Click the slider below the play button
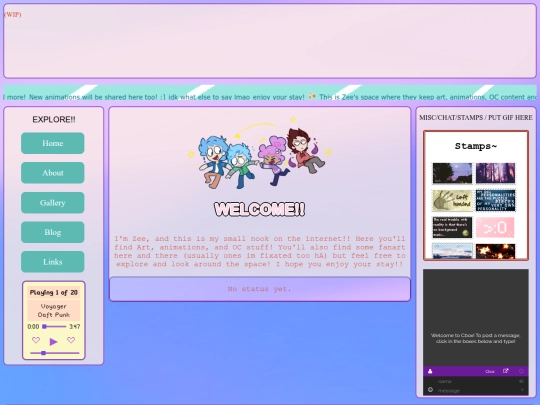Viewport: 540px width, 405px height. pos(54,353)
